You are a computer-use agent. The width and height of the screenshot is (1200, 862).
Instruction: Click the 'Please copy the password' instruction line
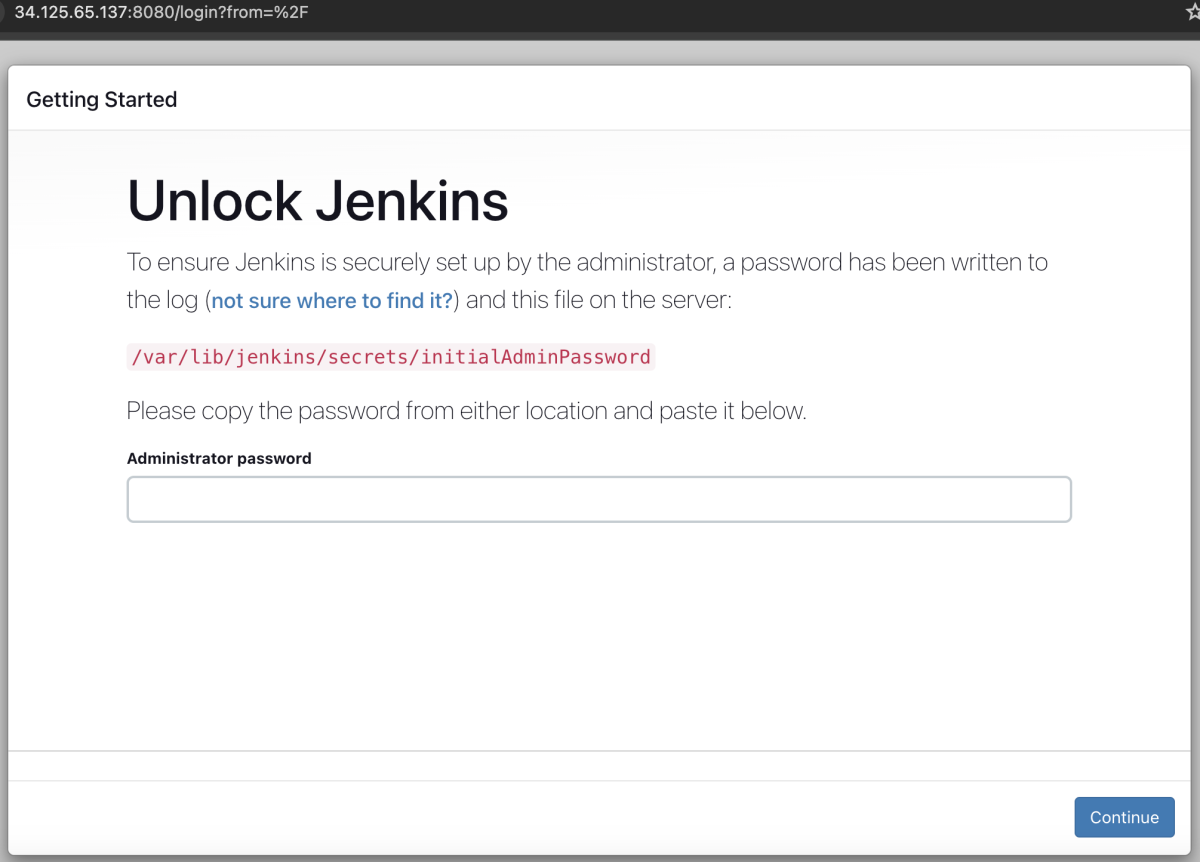click(466, 411)
